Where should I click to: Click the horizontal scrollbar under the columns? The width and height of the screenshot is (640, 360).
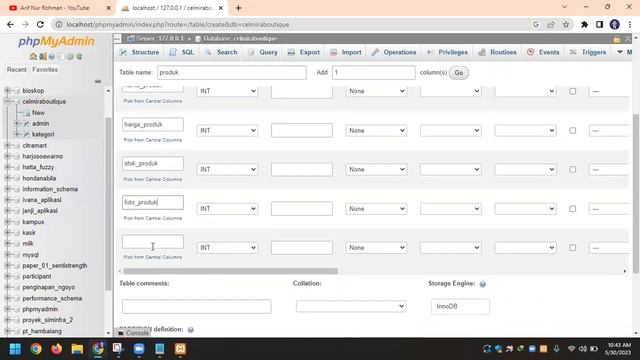coord(230,271)
